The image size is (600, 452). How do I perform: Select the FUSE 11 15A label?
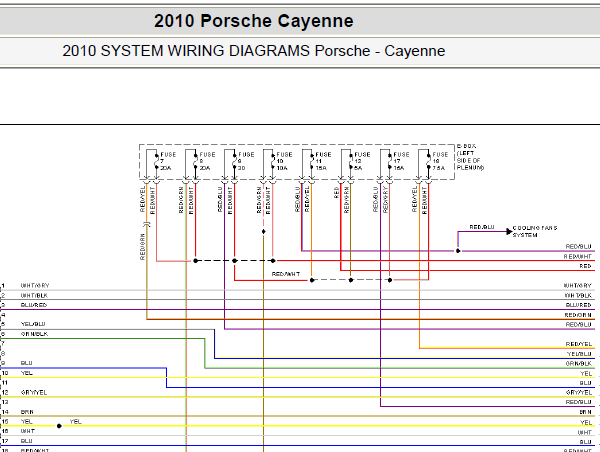pyautogui.click(x=323, y=161)
